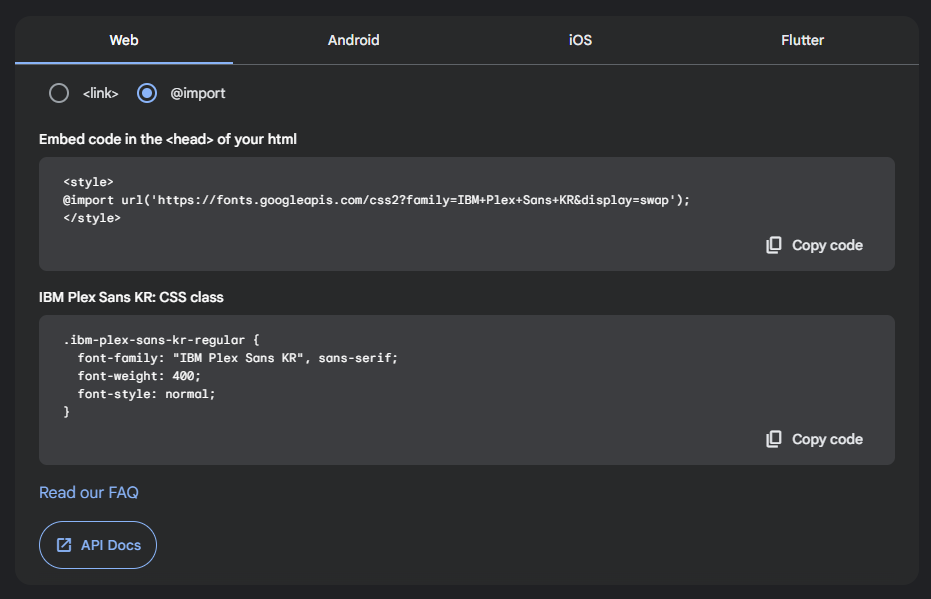This screenshot has height=599, width=931.
Task: Open the API Docs button
Action: 98,545
